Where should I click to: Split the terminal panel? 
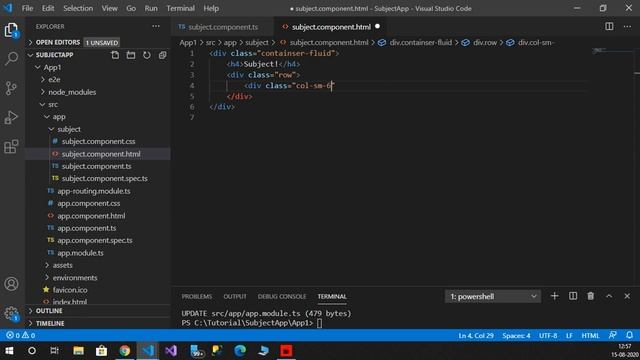click(573, 296)
